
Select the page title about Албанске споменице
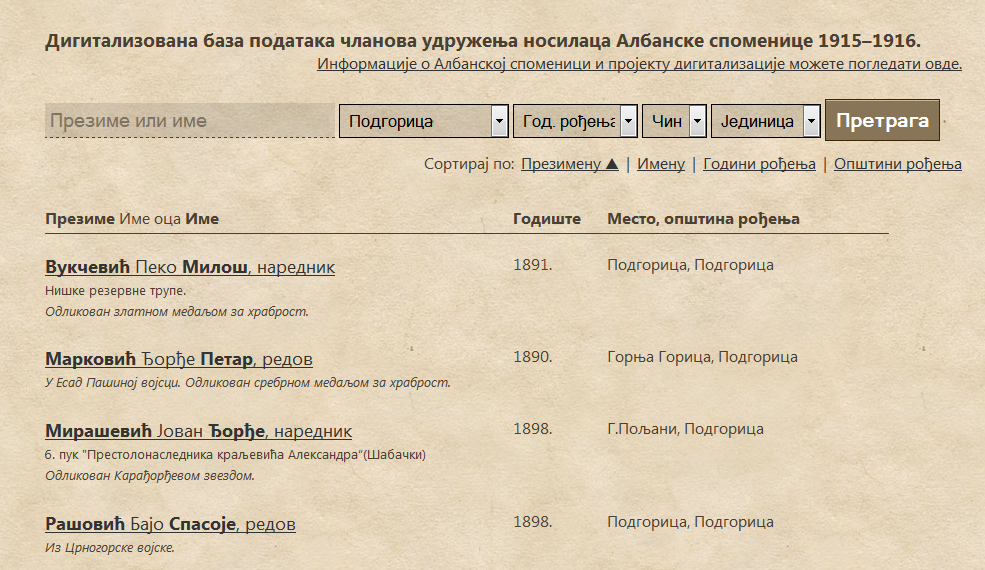point(483,41)
